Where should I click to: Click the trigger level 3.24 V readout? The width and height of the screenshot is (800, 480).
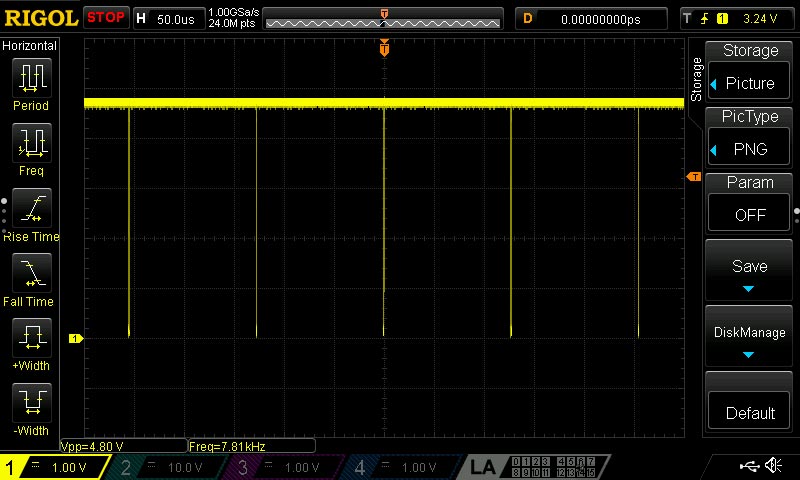pyautogui.click(x=760, y=19)
